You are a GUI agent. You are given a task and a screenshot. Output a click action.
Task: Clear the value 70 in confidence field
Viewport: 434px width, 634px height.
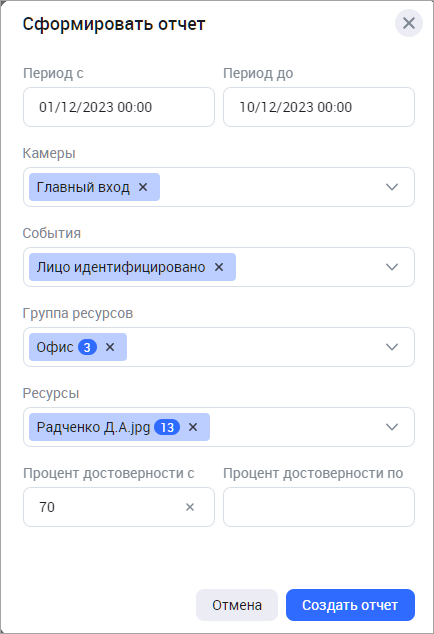coord(190,507)
